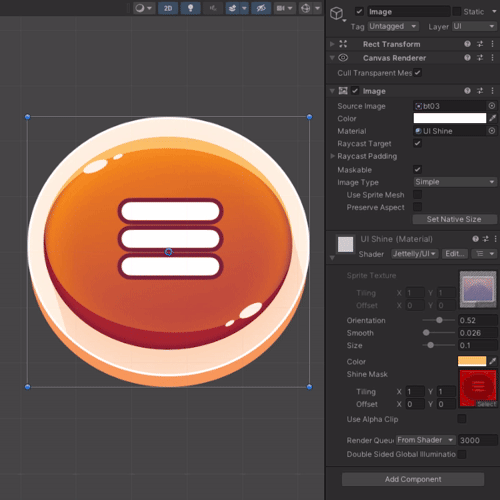Toggle scene lighting bulb icon
Viewport: 500px width, 500px height.
190,8
